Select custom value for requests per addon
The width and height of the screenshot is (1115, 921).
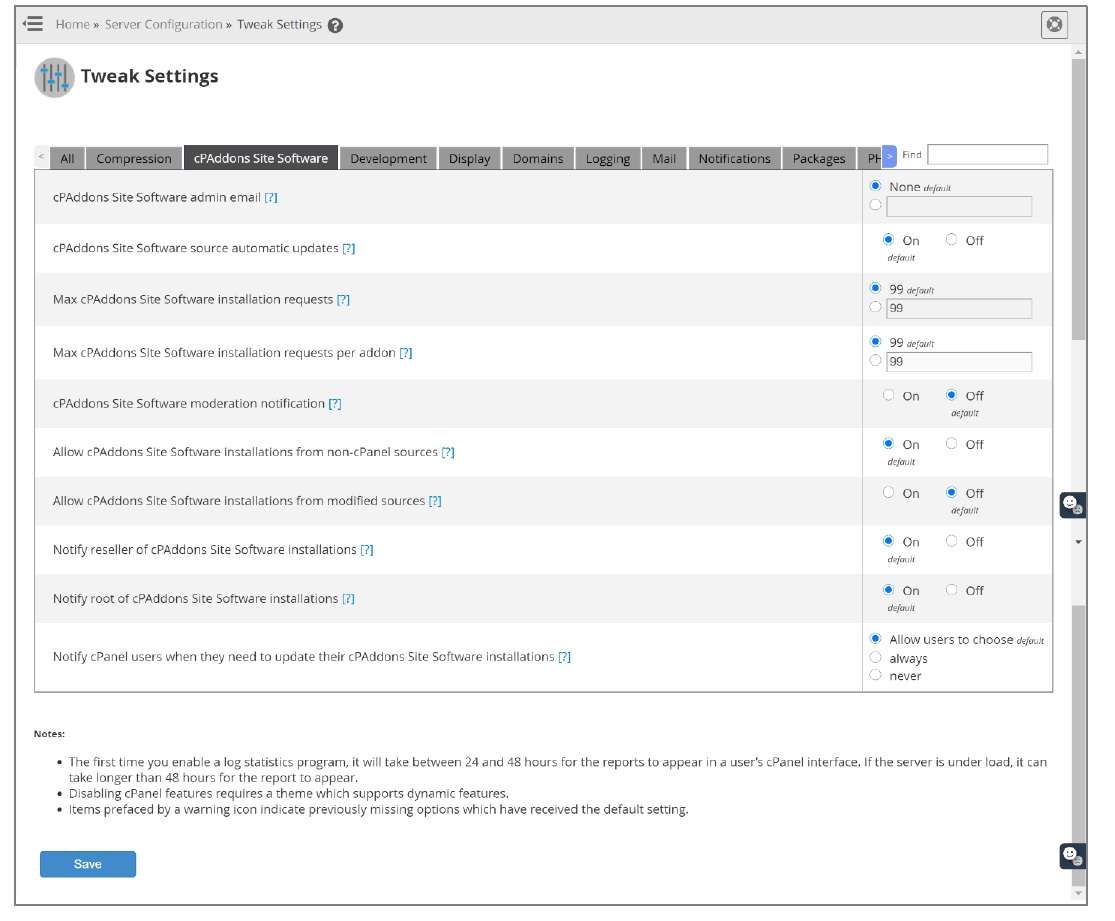tap(875, 361)
